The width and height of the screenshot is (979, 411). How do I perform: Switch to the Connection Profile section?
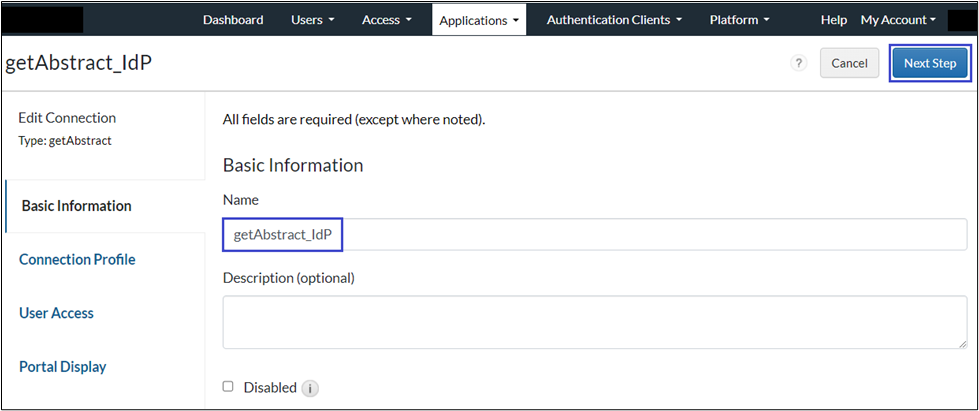point(77,259)
